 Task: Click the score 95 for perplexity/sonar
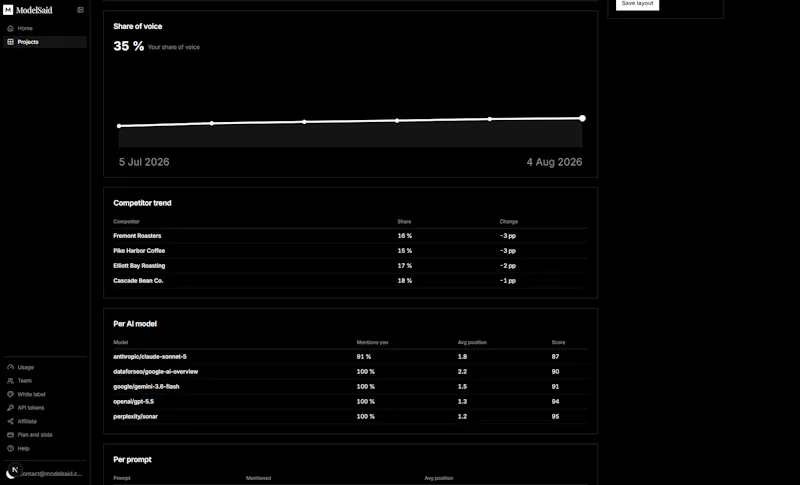pos(555,417)
